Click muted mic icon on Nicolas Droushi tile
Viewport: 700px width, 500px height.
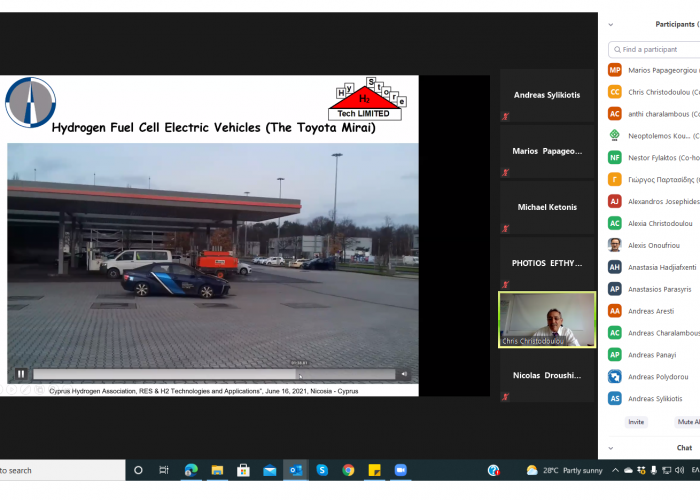pyautogui.click(x=505, y=396)
